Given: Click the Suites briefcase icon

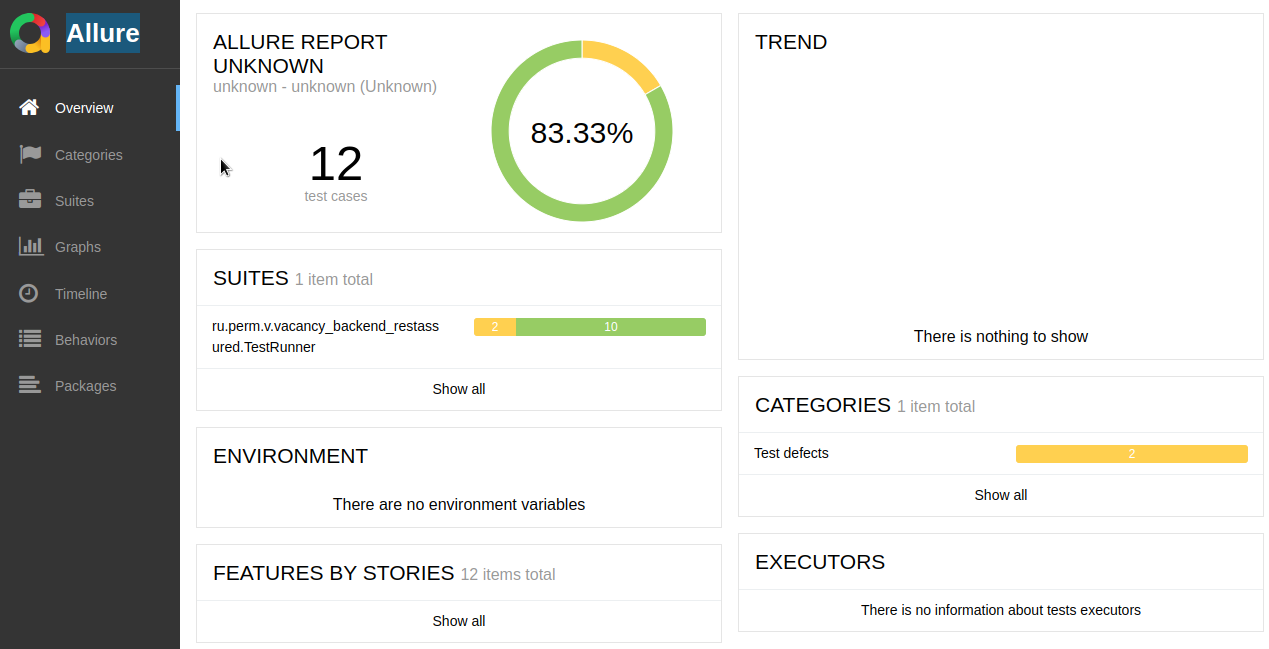Looking at the screenshot, I should [x=30, y=200].
